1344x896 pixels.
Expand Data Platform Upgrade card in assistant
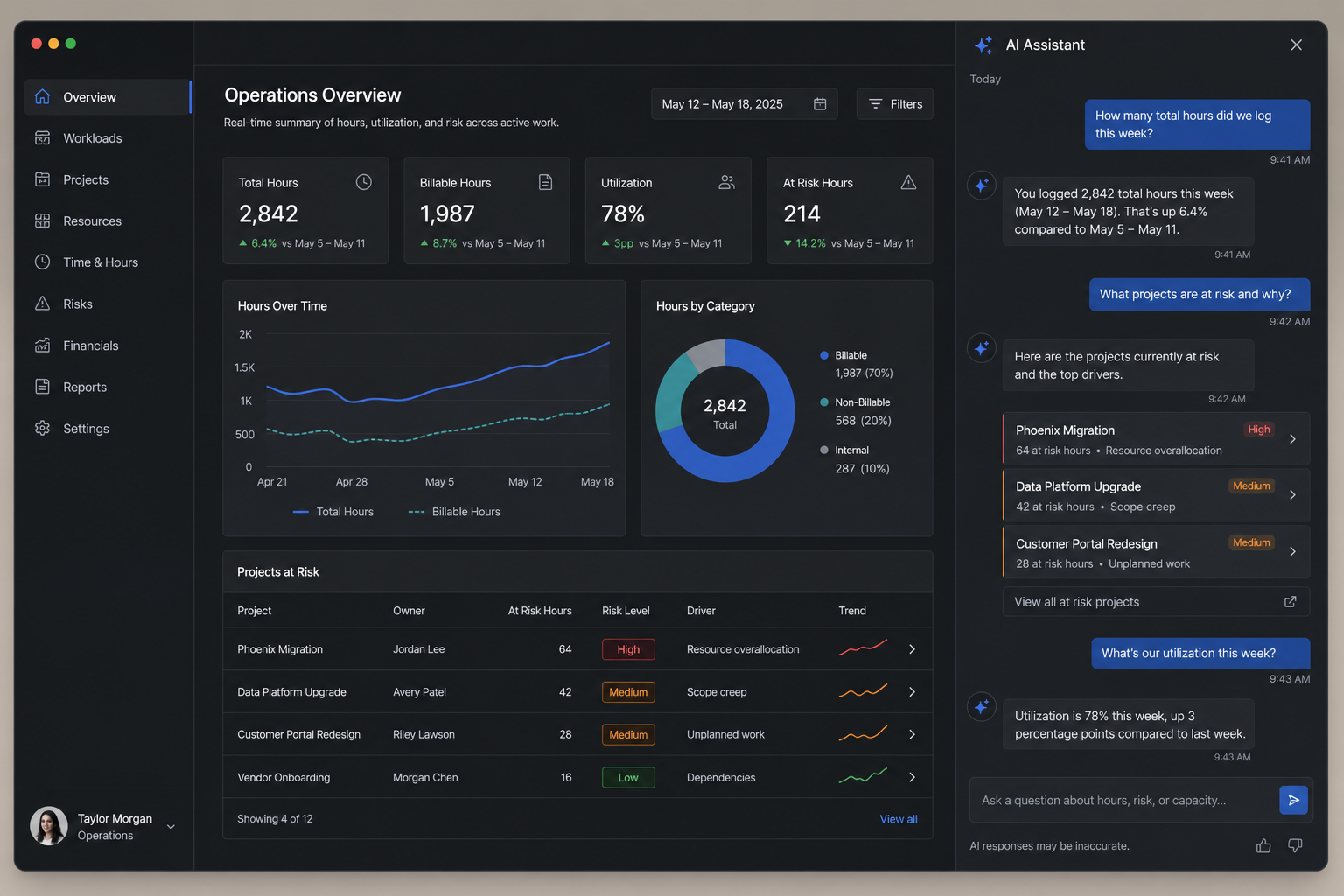click(x=1156, y=496)
